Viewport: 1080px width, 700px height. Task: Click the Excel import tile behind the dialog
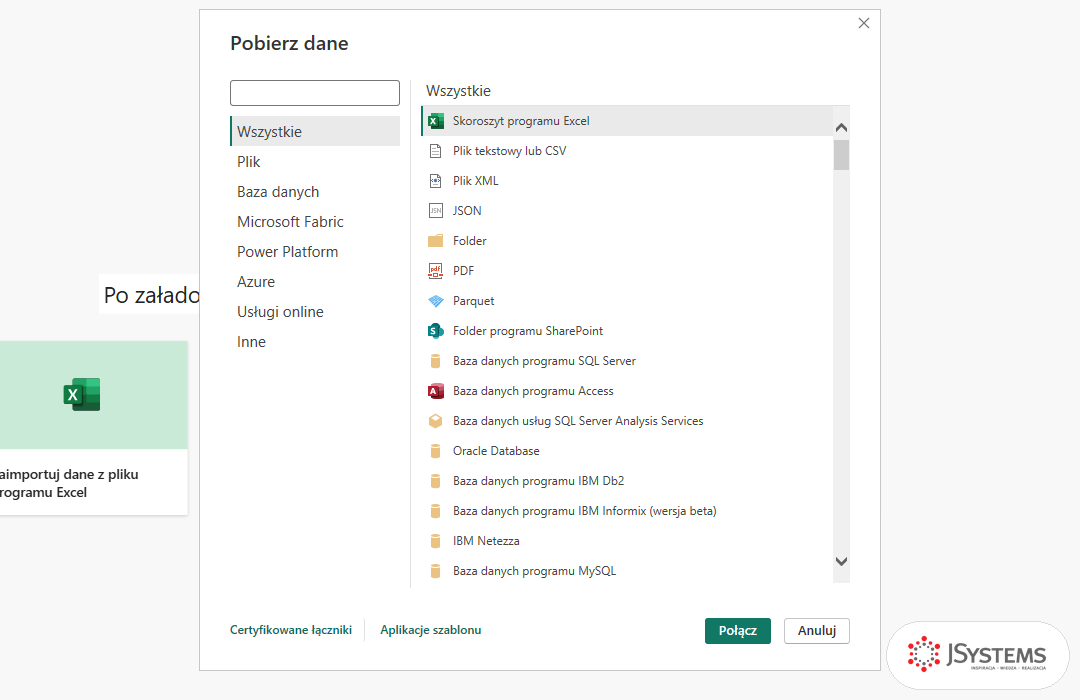94,428
